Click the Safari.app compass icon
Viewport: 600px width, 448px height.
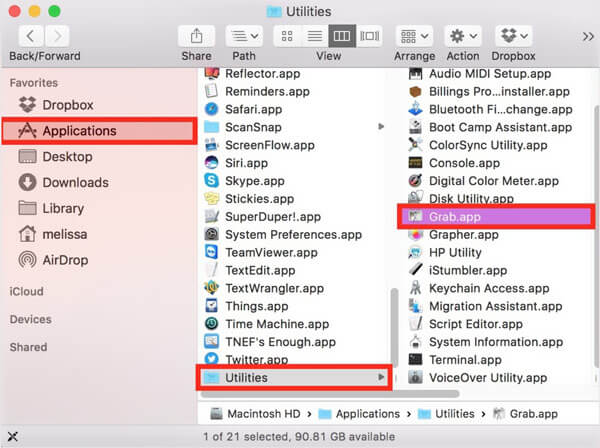tap(212, 109)
